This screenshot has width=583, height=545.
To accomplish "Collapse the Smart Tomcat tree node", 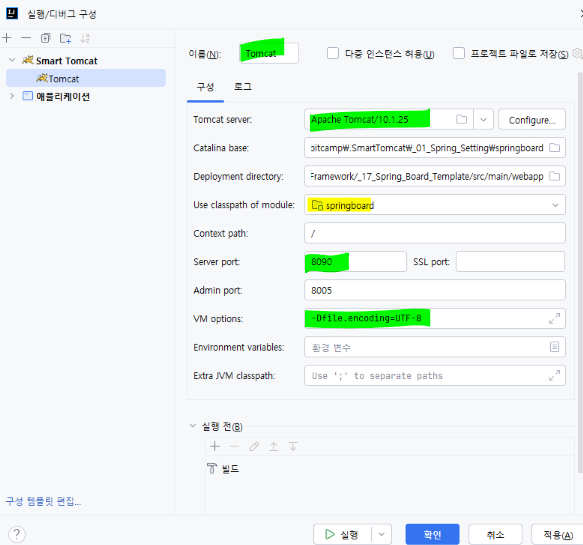I will click(x=12, y=60).
